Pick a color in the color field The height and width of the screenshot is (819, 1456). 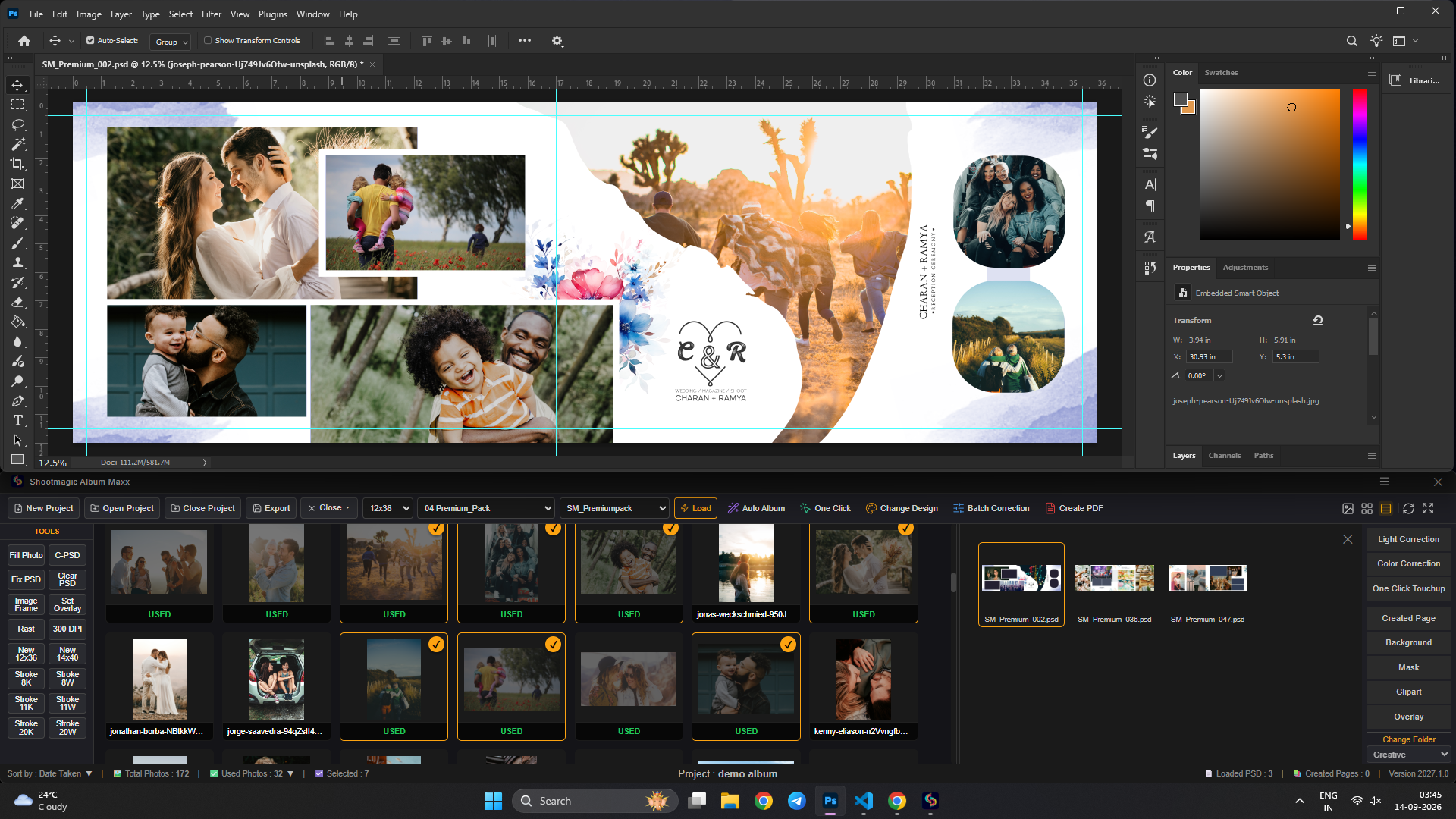coord(1270,165)
